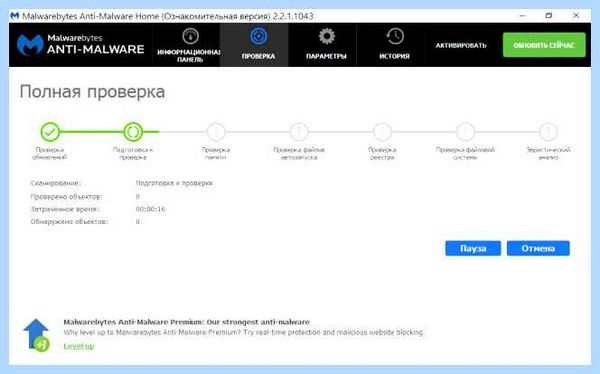Click the Проверка файлов автозапуска step circle
This screenshot has width=600, height=374.
299,132
